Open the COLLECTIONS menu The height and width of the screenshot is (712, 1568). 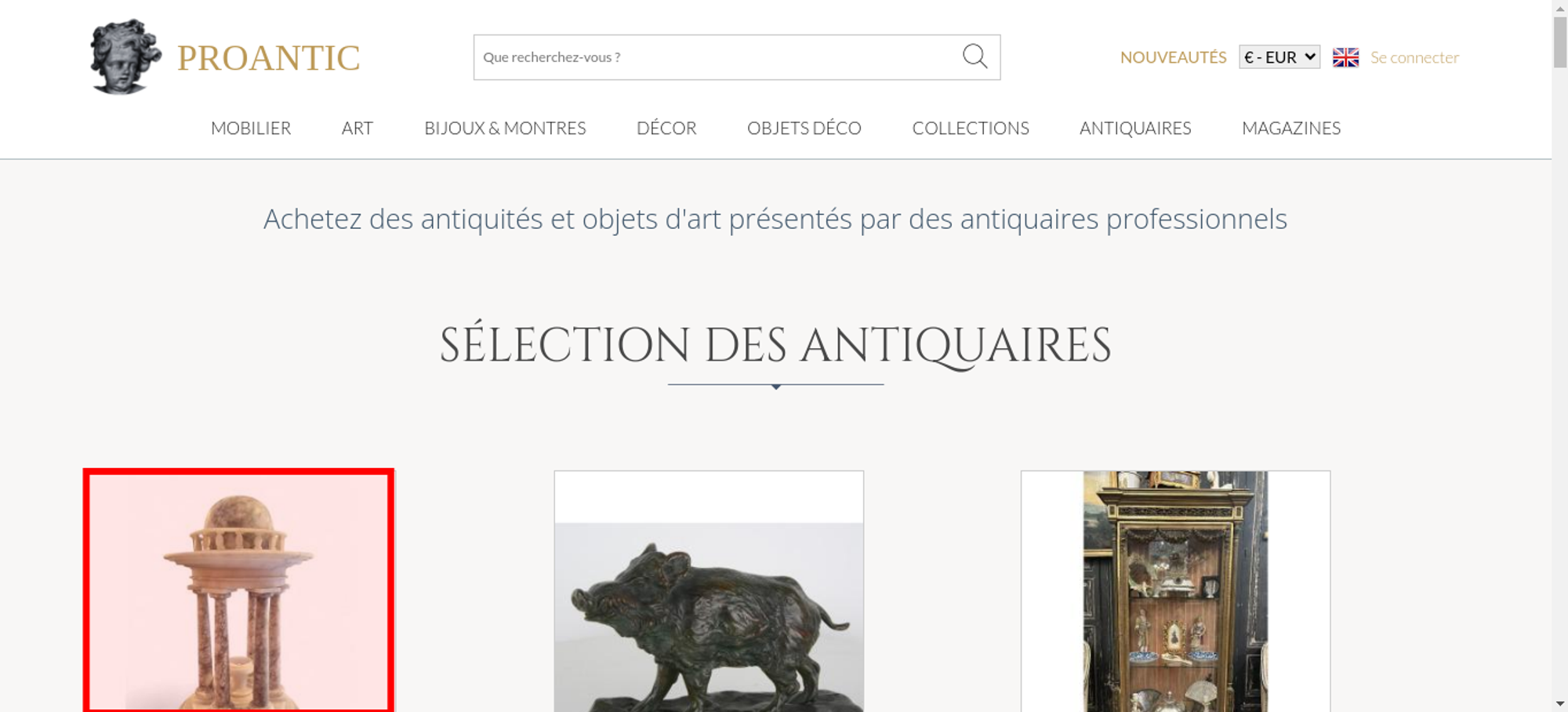(971, 128)
